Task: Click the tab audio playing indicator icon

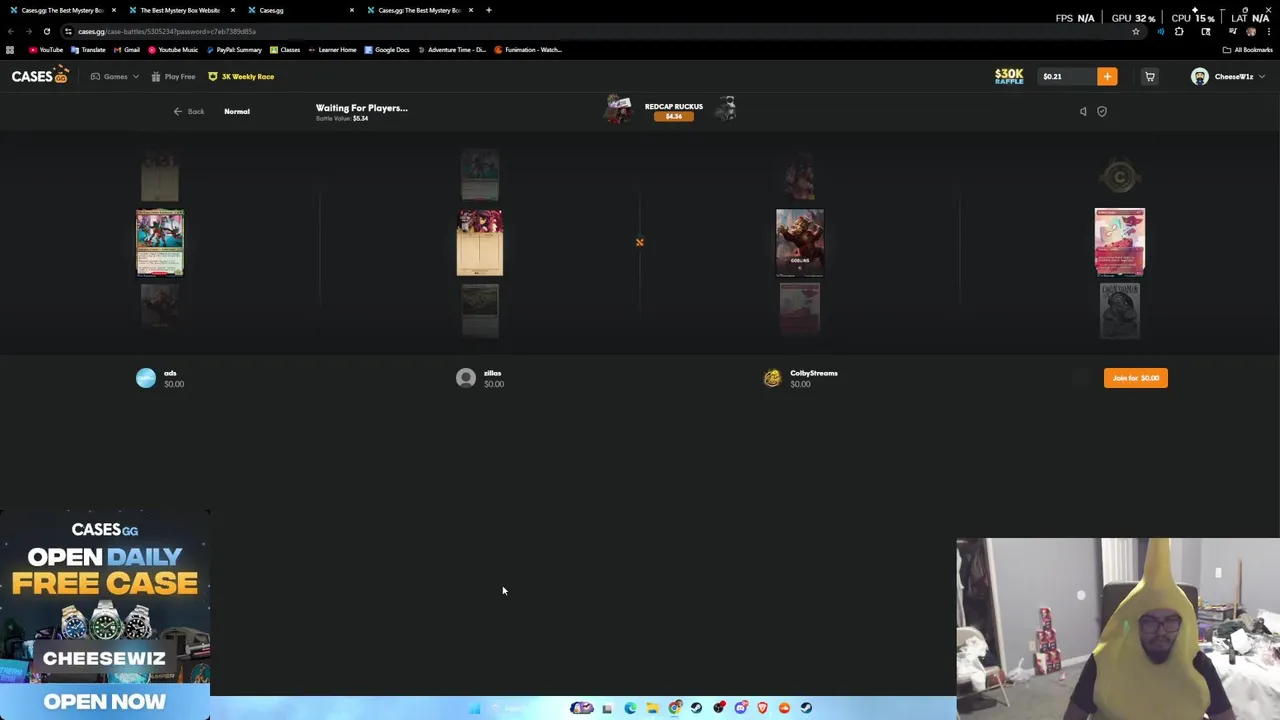Action: [1160, 32]
